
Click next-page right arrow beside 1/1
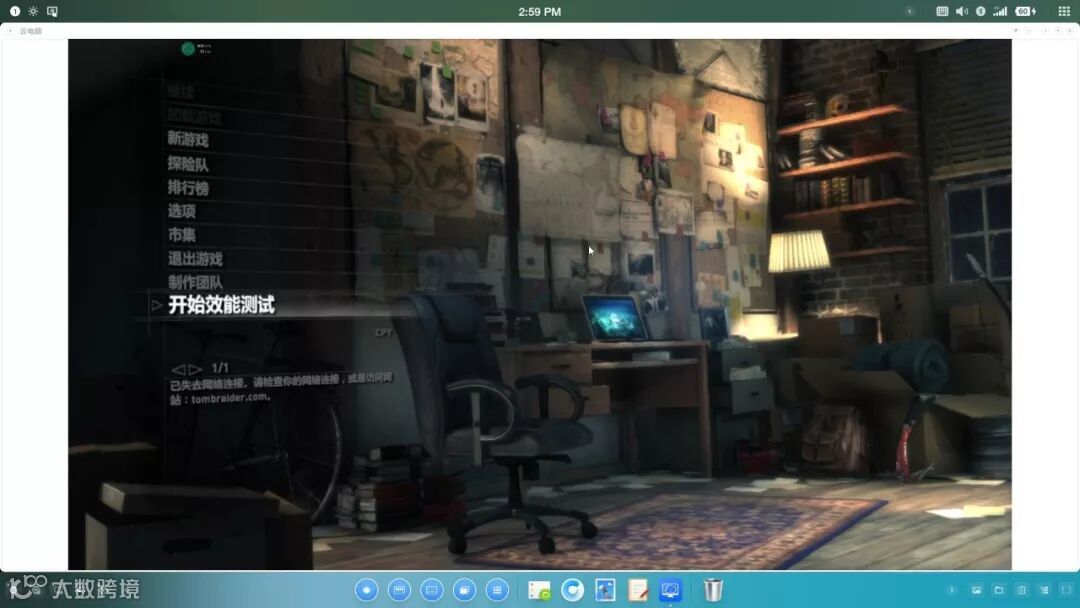point(195,369)
